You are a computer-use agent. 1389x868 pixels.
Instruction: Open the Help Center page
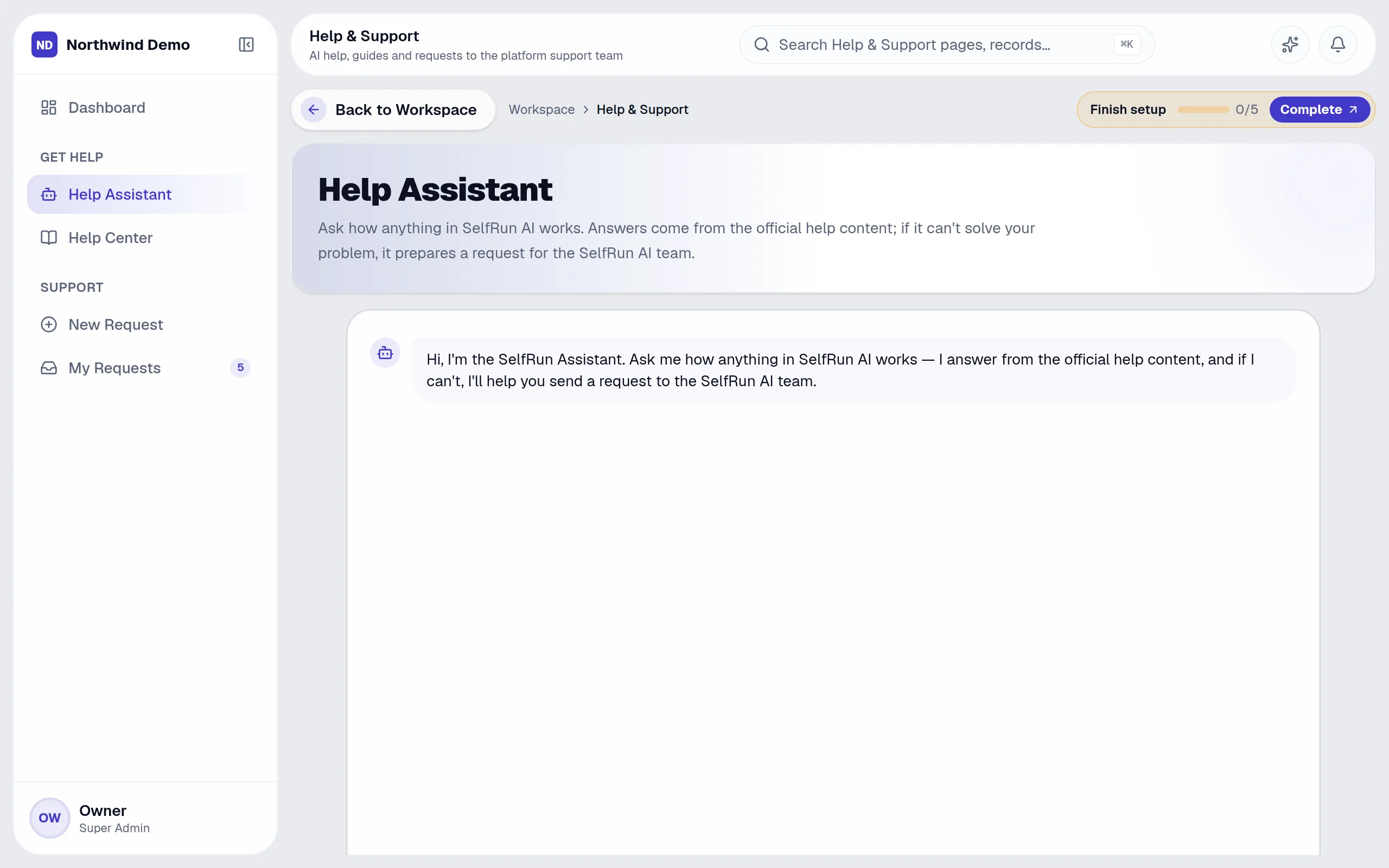[x=145, y=238]
